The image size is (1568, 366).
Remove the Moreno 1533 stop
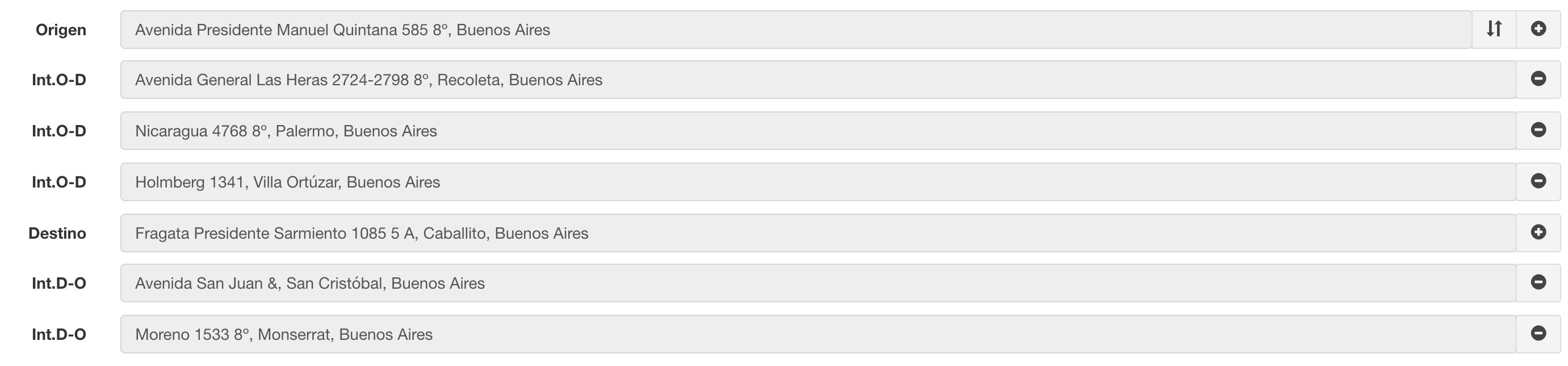[x=1538, y=334]
